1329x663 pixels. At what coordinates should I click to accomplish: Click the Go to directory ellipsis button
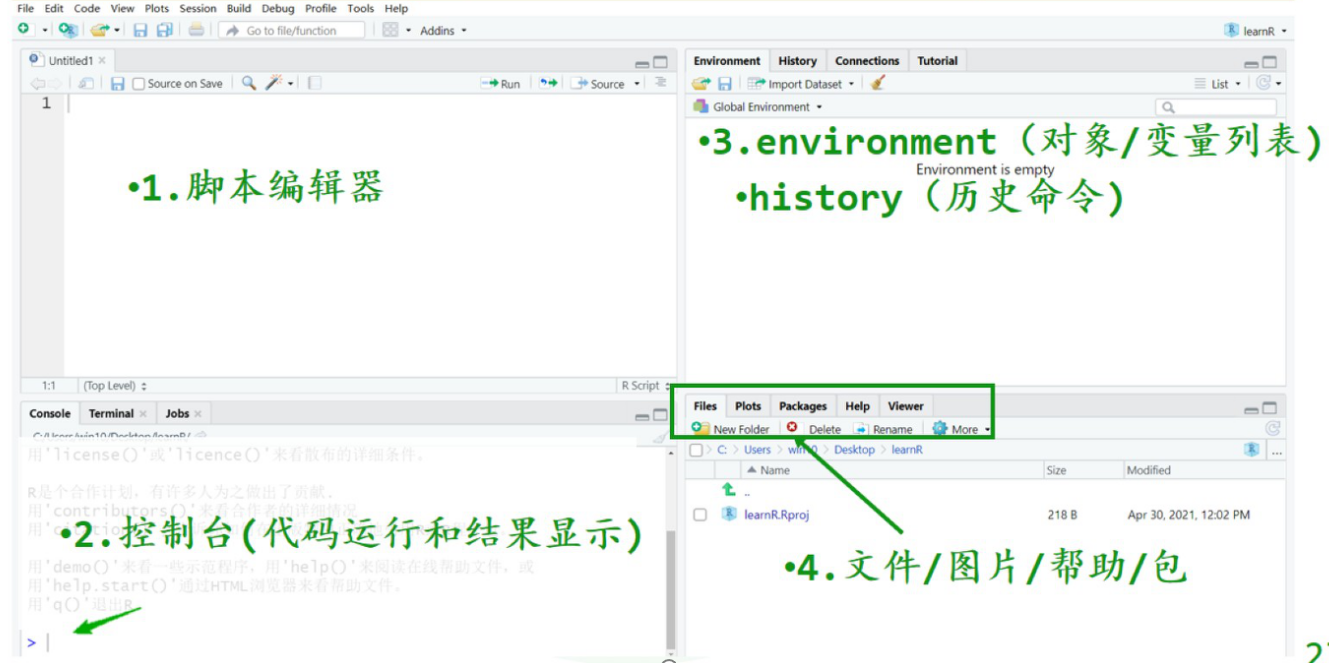pyautogui.click(x=1276, y=451)
